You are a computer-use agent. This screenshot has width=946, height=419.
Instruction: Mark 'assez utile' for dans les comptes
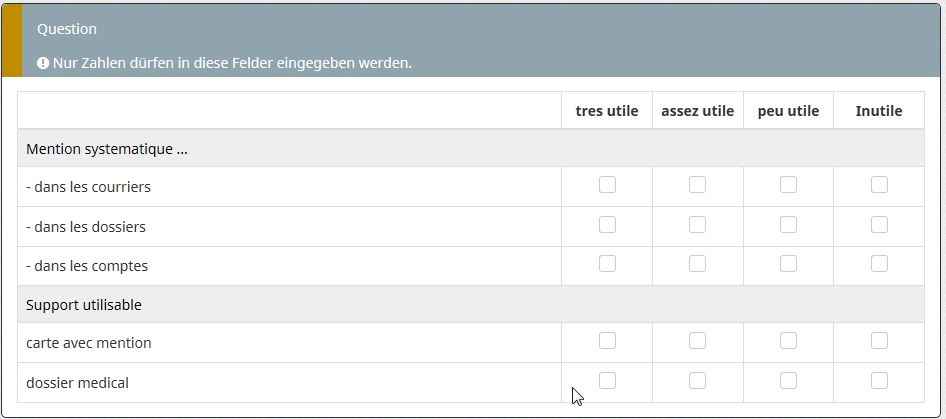[x=697, y=264]
